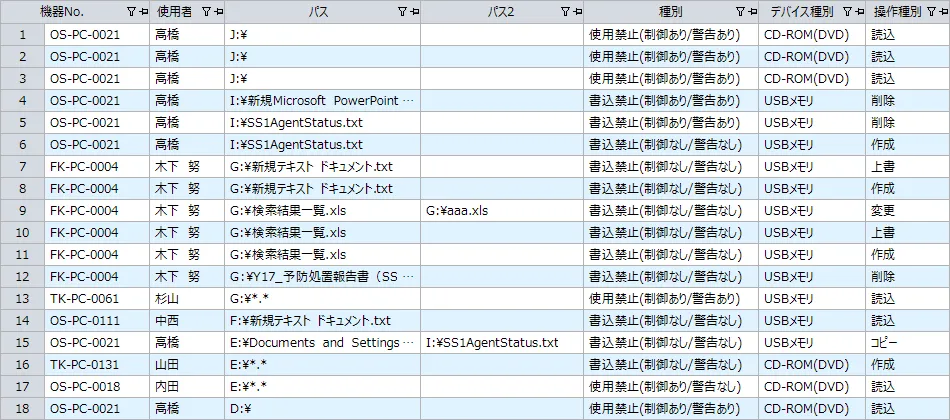Click F:¥新規テキスト ドキュメント.txt path cell
The image size is (950, 420).
pos(322,321)
